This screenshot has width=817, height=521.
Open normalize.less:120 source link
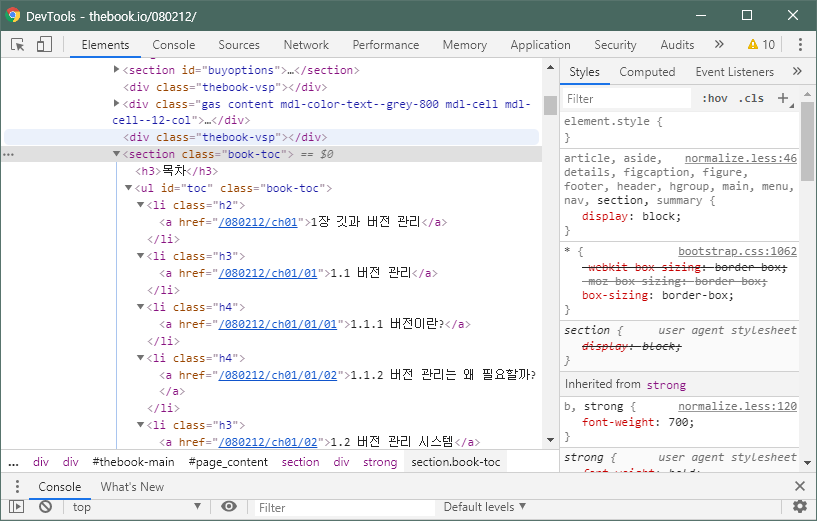[737, 406]
